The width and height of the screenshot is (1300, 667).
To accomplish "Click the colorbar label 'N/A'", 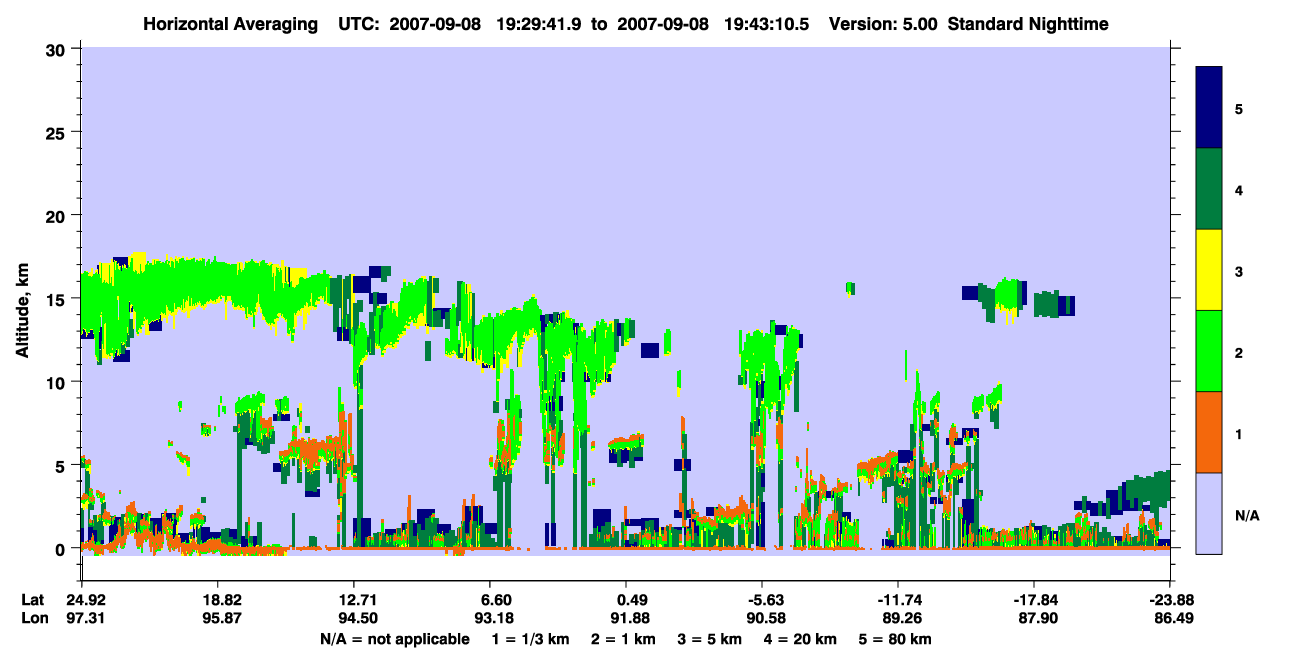I will [1246, 516].
